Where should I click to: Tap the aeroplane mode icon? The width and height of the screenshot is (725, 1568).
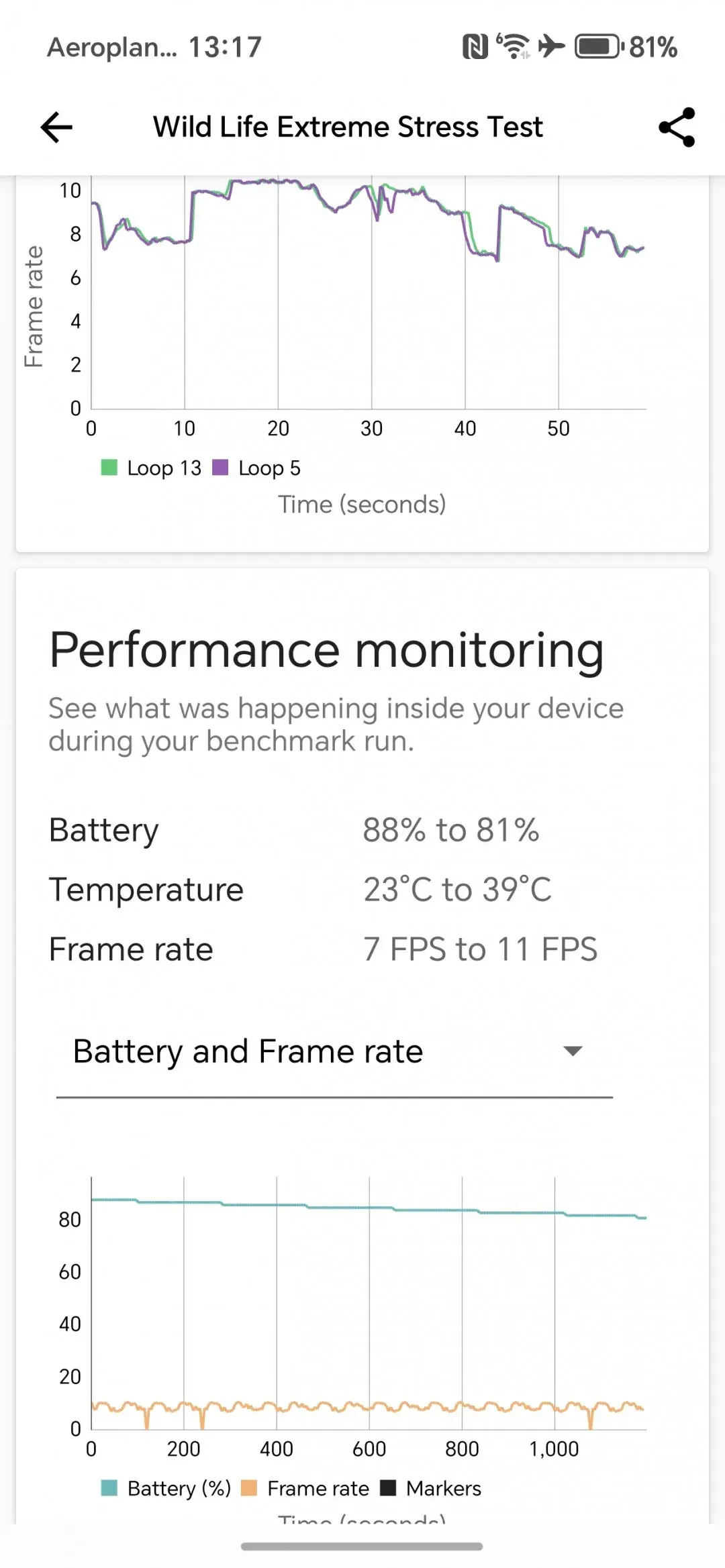click(552, 46)
